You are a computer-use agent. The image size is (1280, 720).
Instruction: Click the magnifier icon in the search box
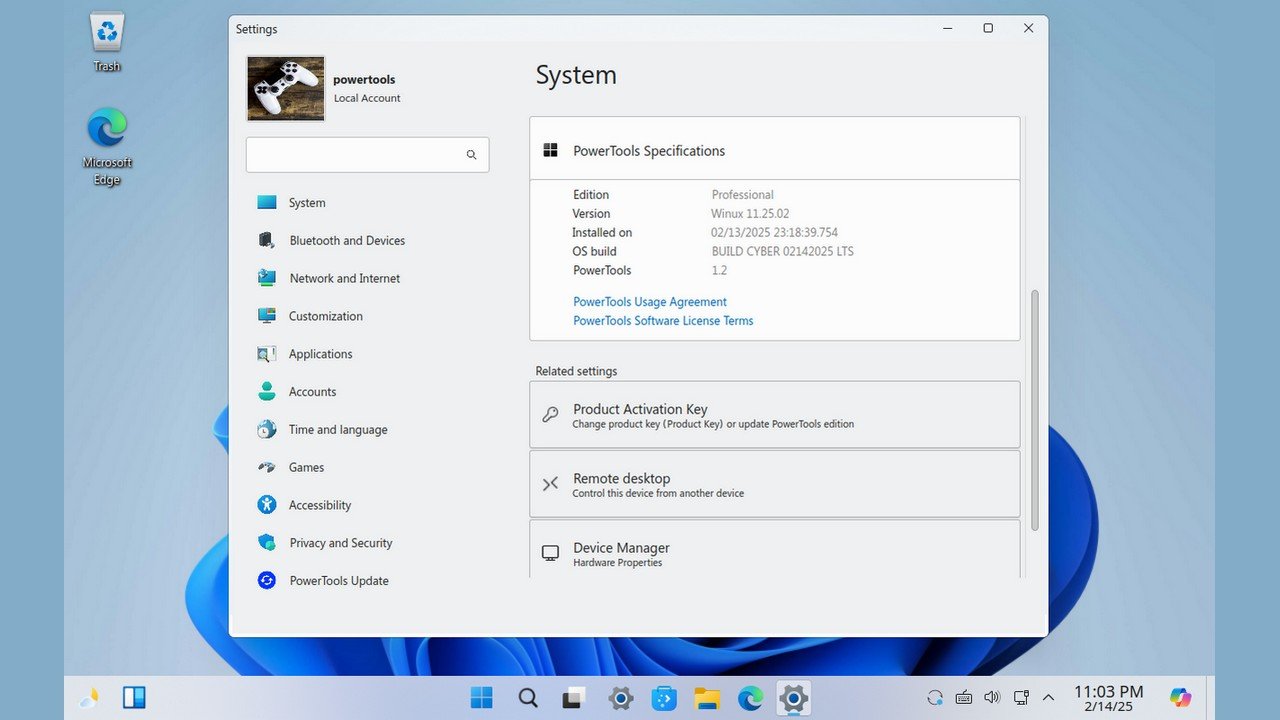470,154
